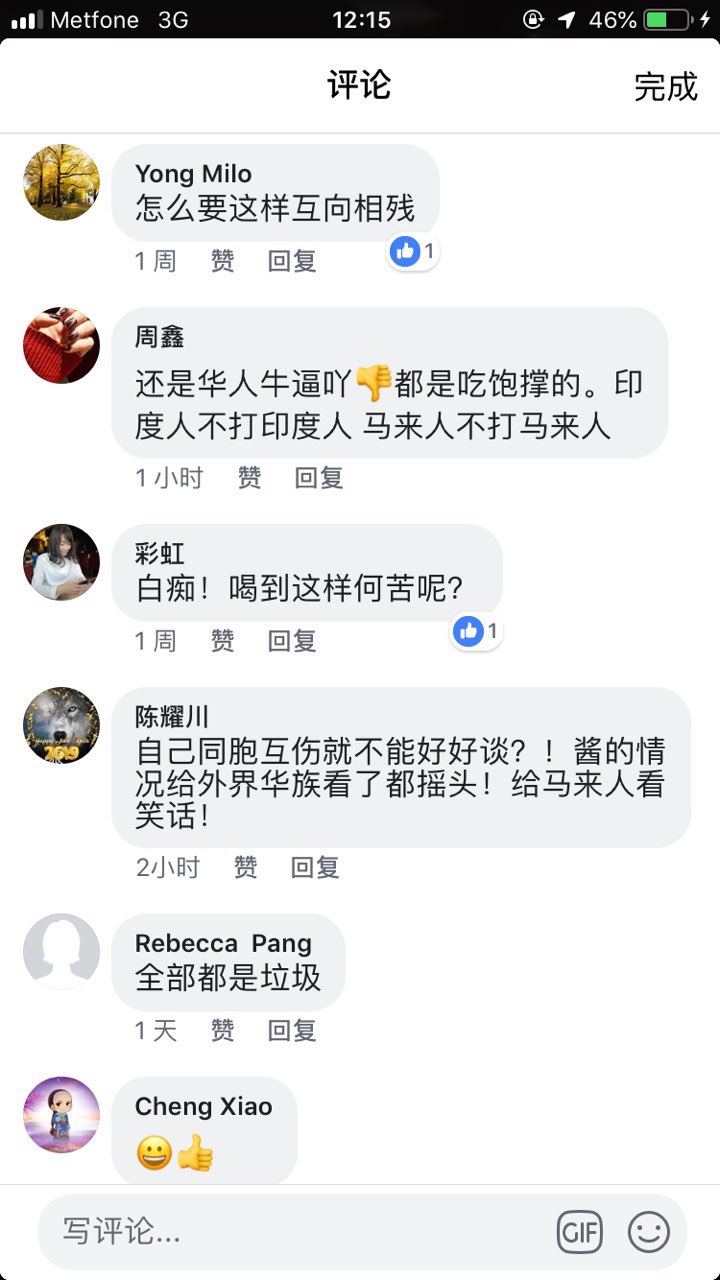This screenshot has width=720, height=1280.
Task: Tap 完成 to close comments
Action: pyautogui.click(x=665, y=87)
